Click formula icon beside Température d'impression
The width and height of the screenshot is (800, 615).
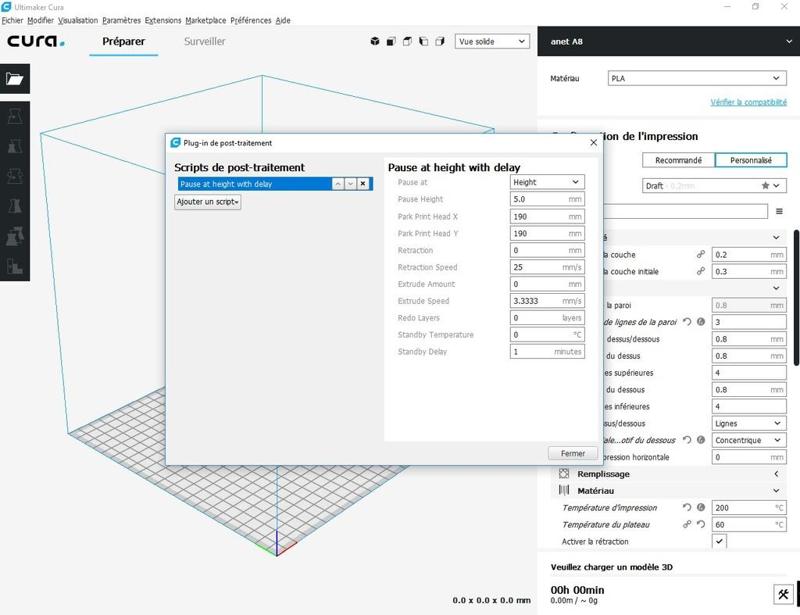701,507
